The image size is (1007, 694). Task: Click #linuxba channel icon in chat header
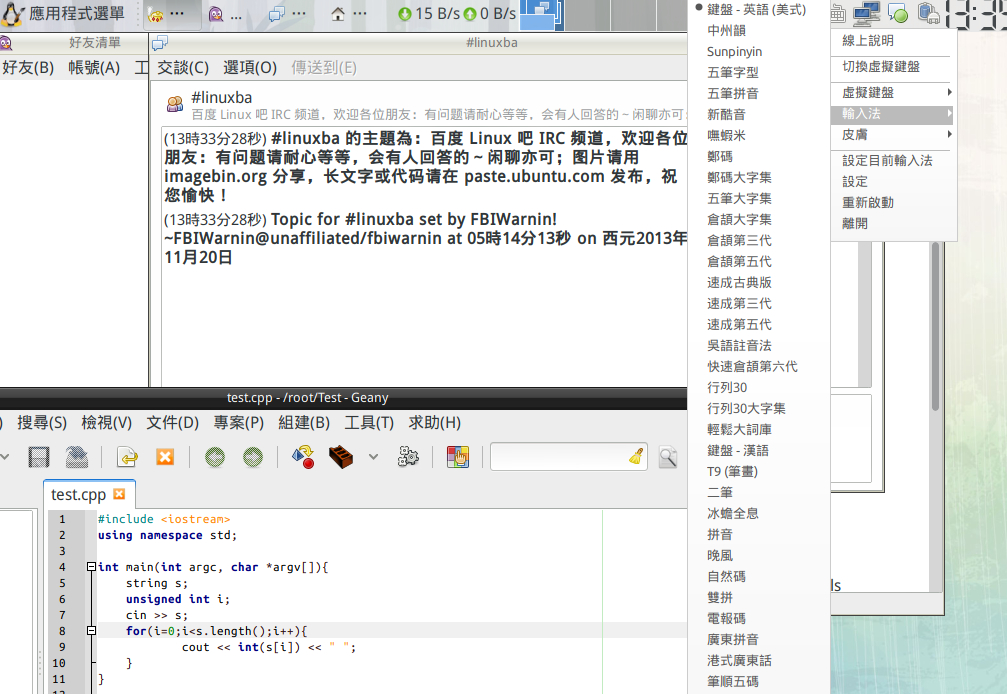175,104
